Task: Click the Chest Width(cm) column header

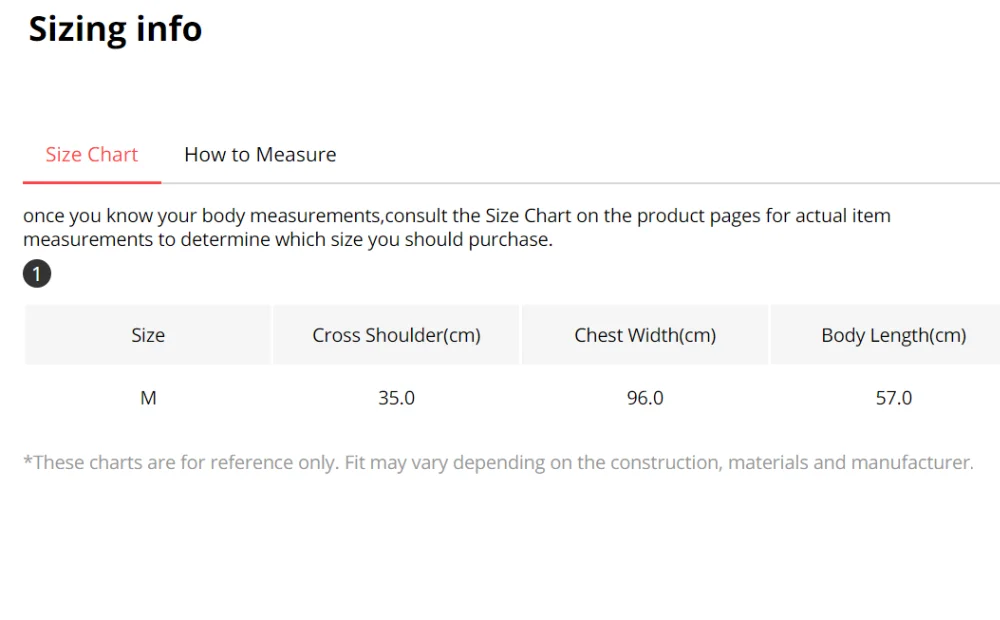Action: [645, 336]
